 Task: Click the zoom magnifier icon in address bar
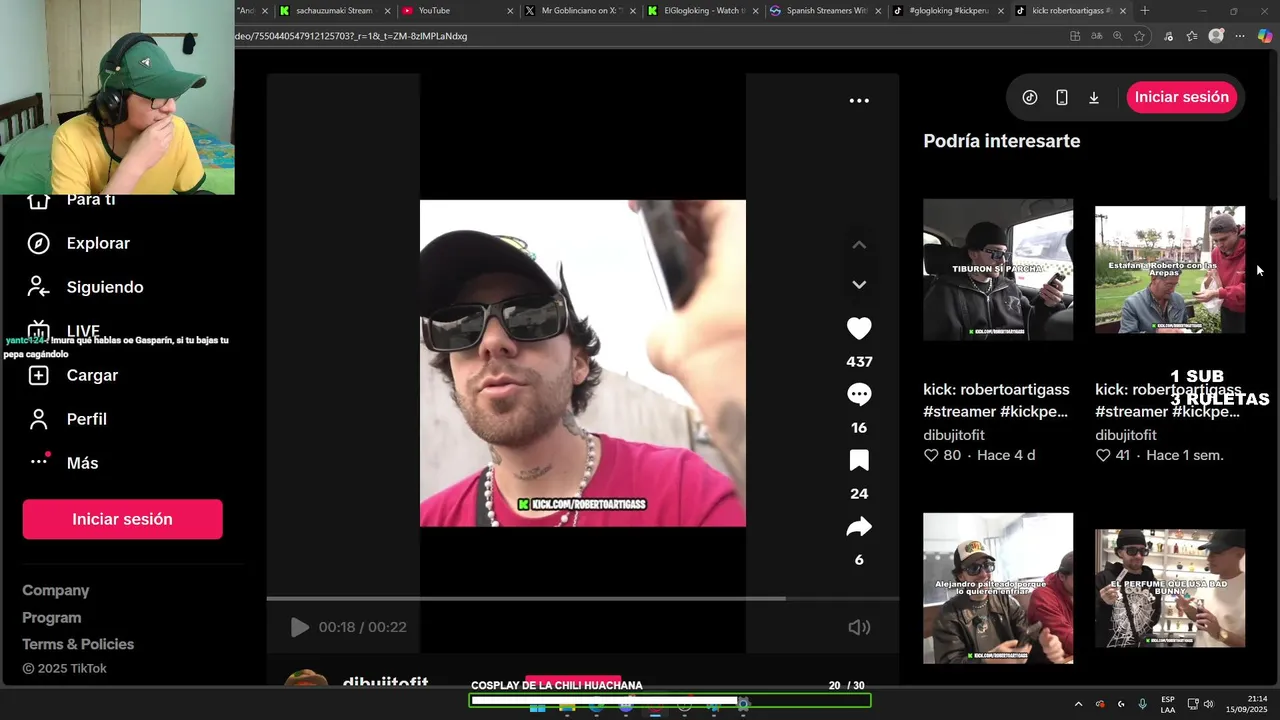point(1117,36)
